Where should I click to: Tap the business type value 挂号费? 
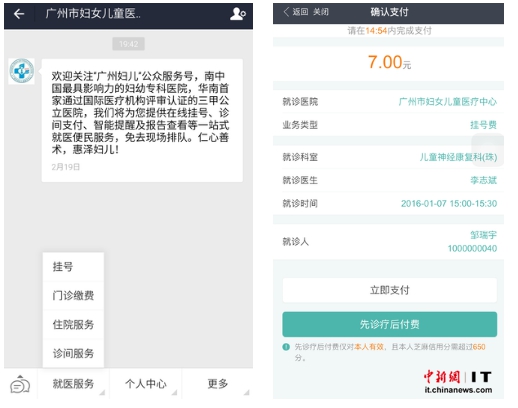[x=483, y=125]
